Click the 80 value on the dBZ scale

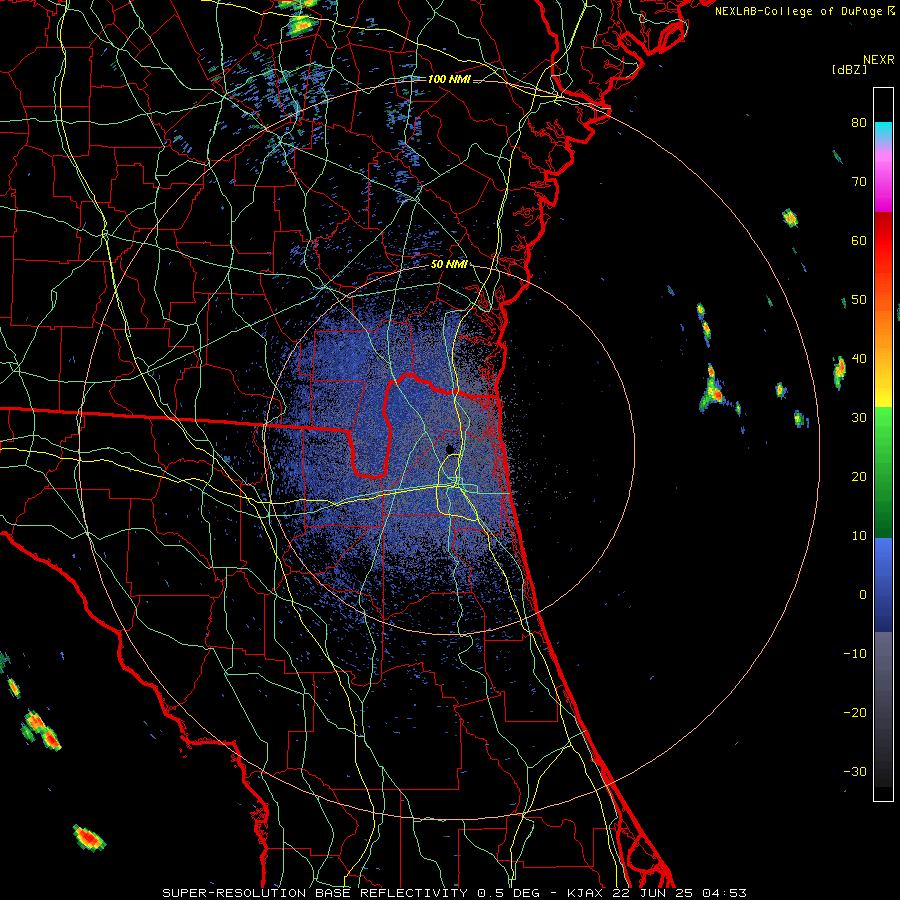859,122
